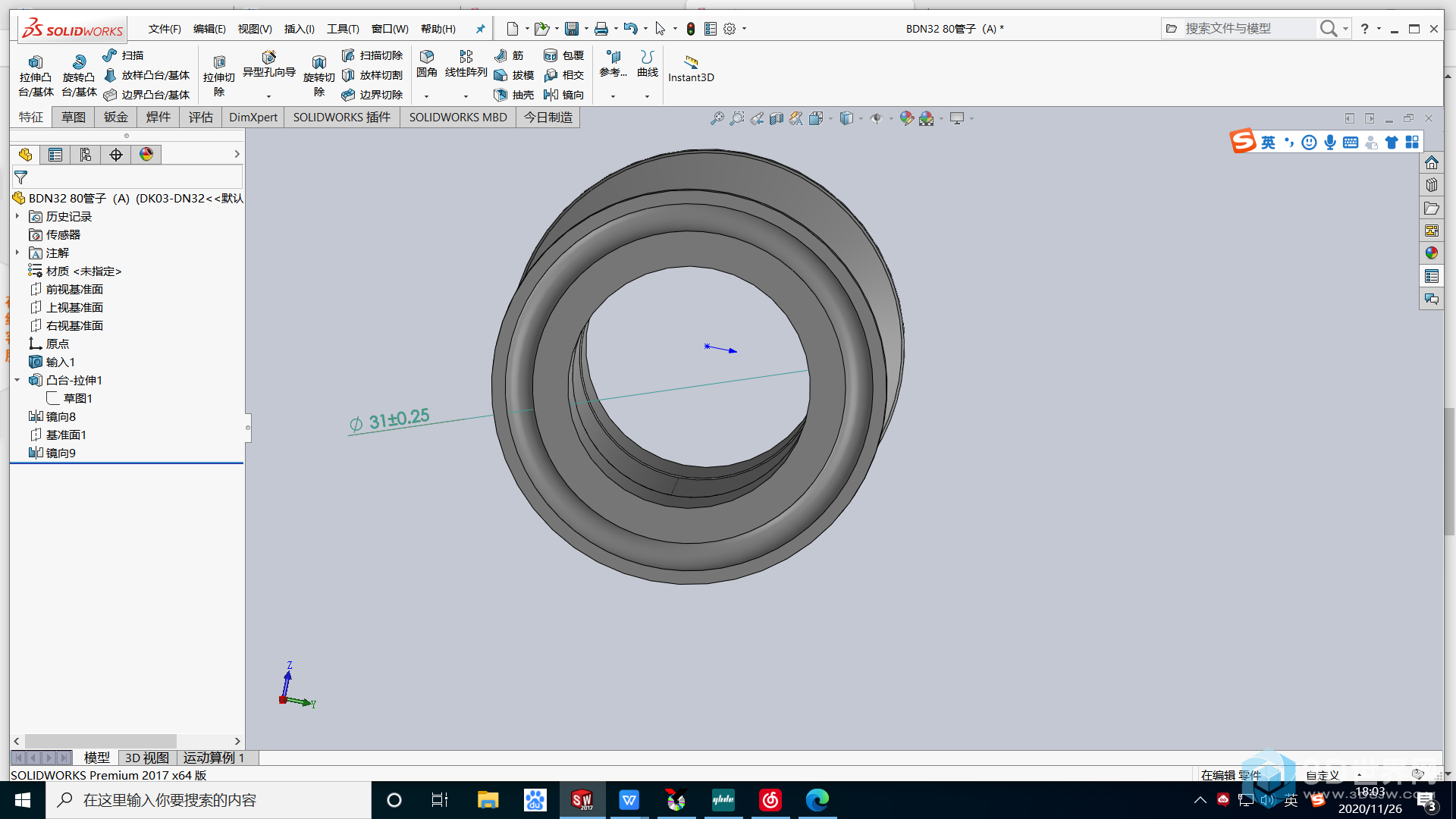Select the Extruded Boss/Base tool (拉伸凸台/基体)
Viewport: 1456px width, 819px height.
(36, 76)
